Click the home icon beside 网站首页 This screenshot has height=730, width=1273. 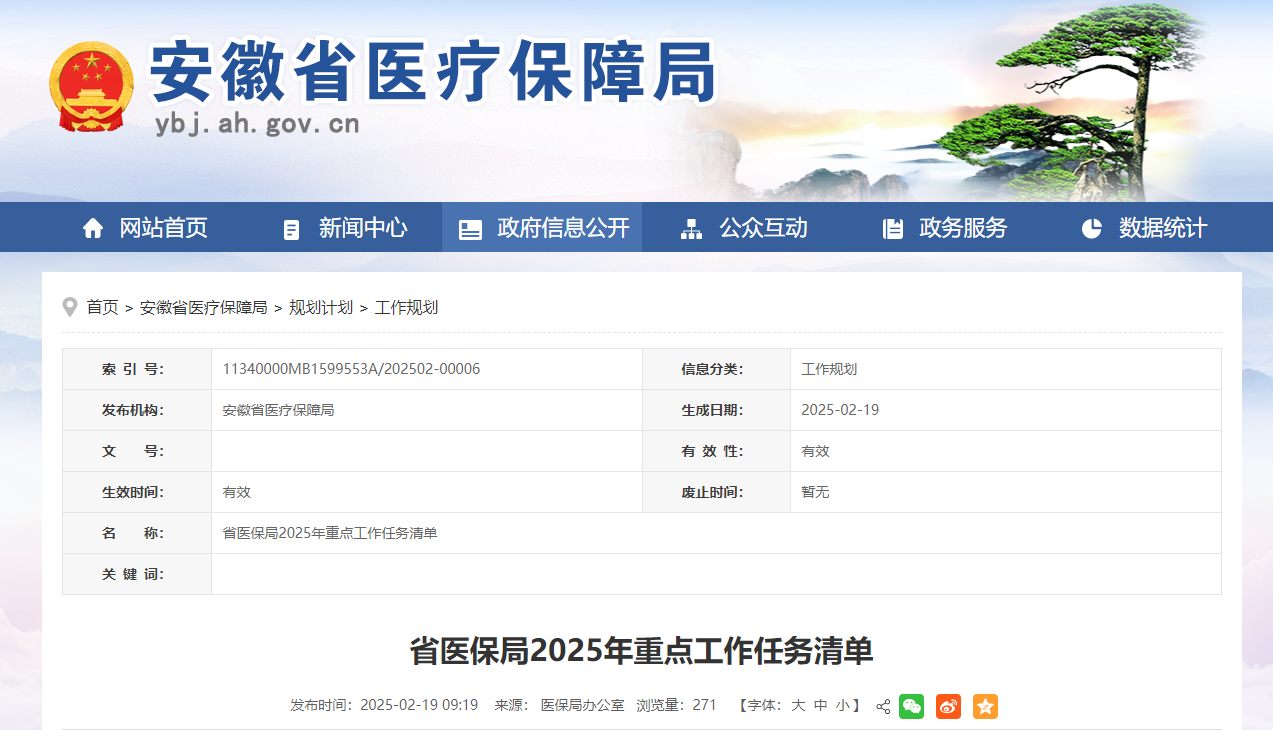coord(93,228)
